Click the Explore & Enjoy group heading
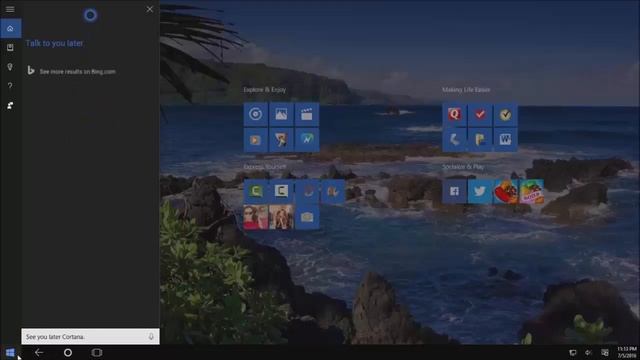 tap(264, 90)
